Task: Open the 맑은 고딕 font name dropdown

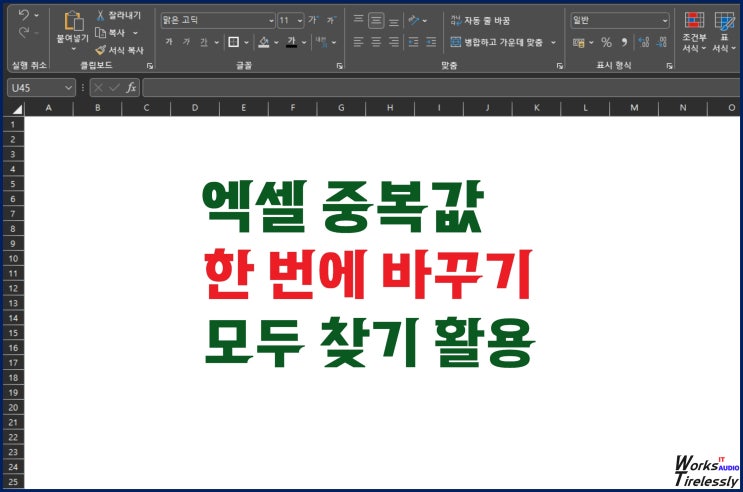Action: 271,20
